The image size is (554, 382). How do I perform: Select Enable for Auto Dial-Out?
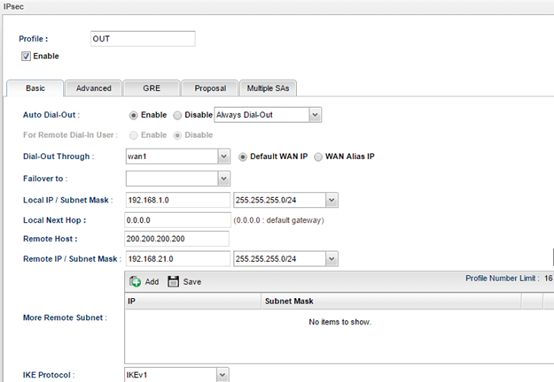click(133, 115)
